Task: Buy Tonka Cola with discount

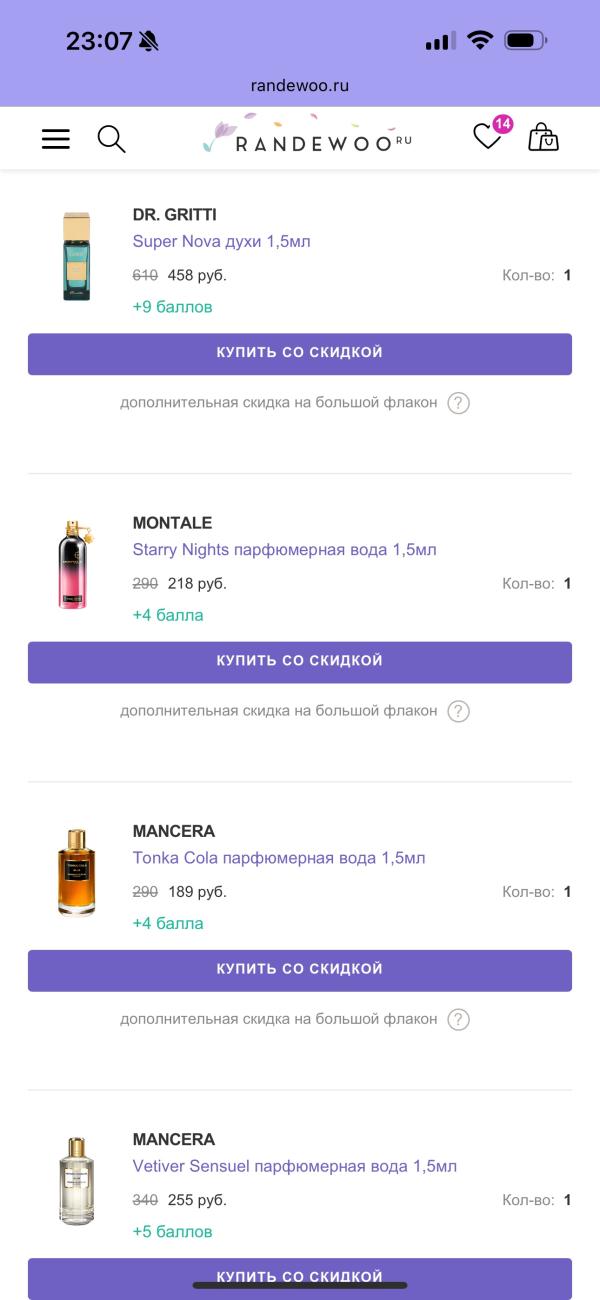Action: coord(300,970)
